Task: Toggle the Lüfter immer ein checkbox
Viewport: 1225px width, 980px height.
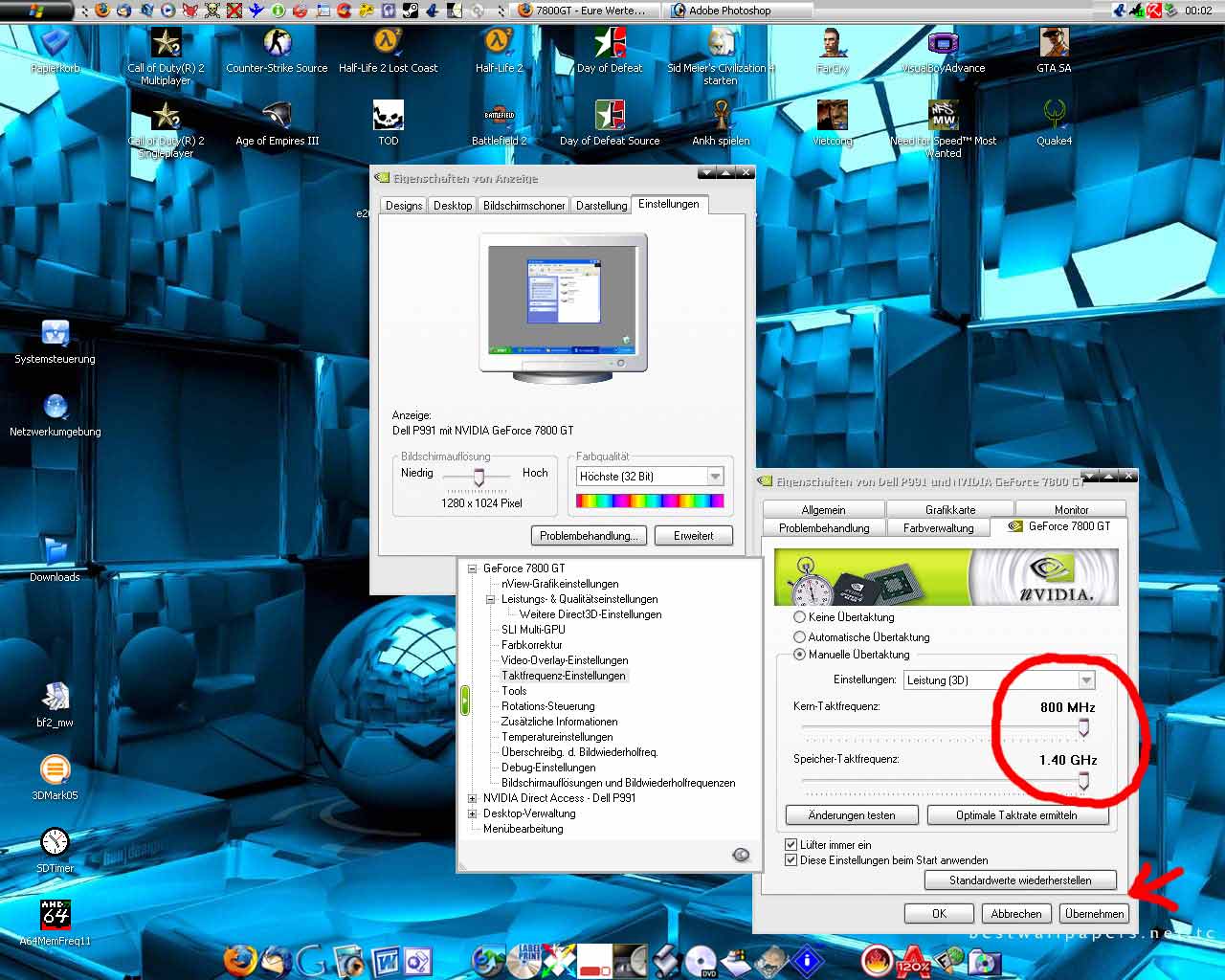Action: point(791,844)
